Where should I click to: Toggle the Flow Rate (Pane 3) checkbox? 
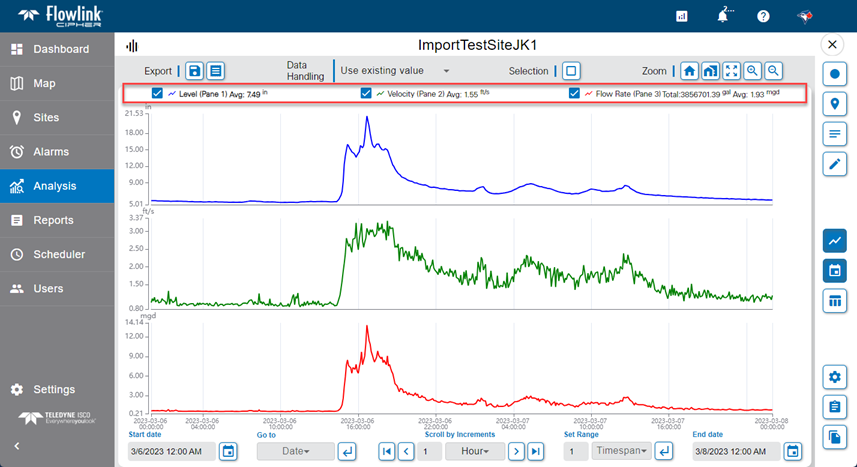[x=574, y=93]
